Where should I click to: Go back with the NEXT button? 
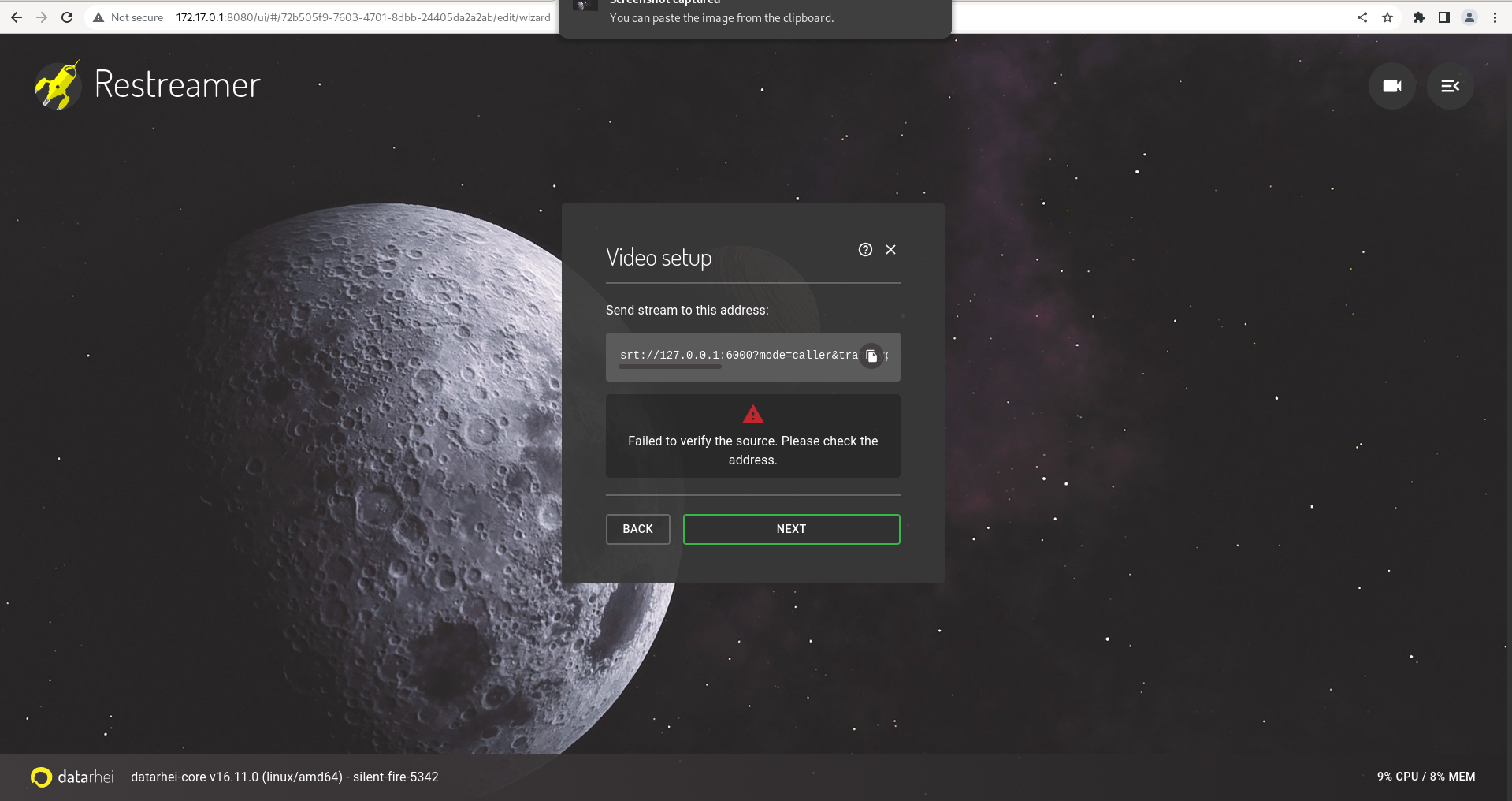coord(790,529)
